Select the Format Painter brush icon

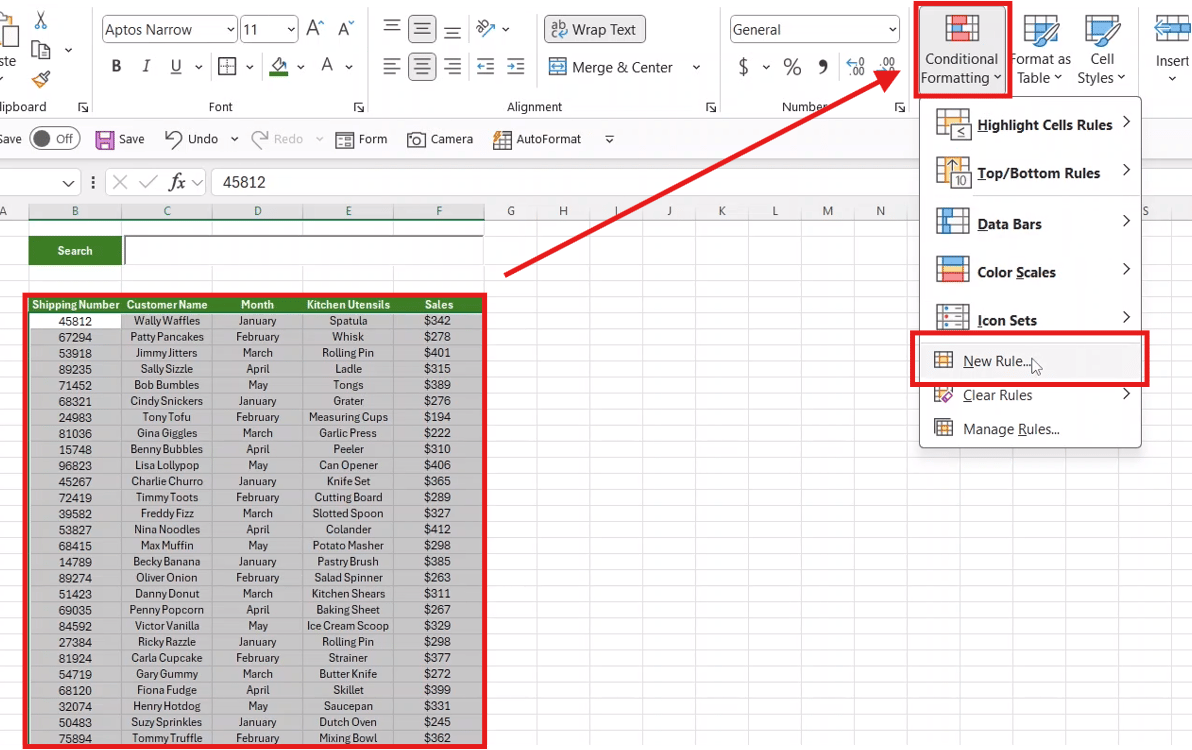tap(41, 78)
